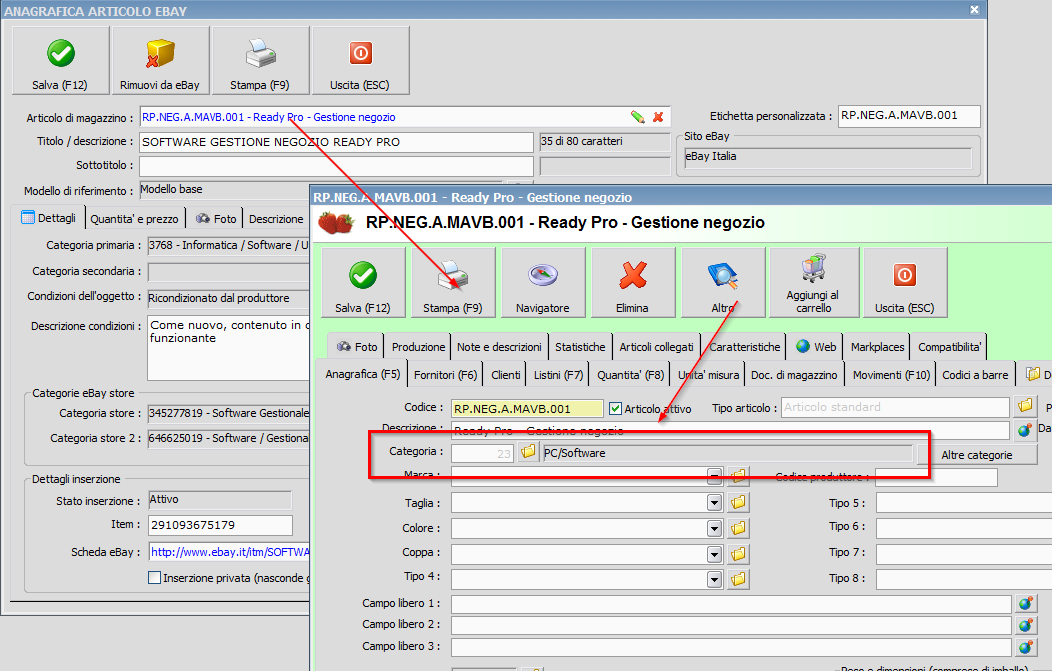Click globe icon beside Campo libero 2

pyautogui.click(x=1024, y=625)
